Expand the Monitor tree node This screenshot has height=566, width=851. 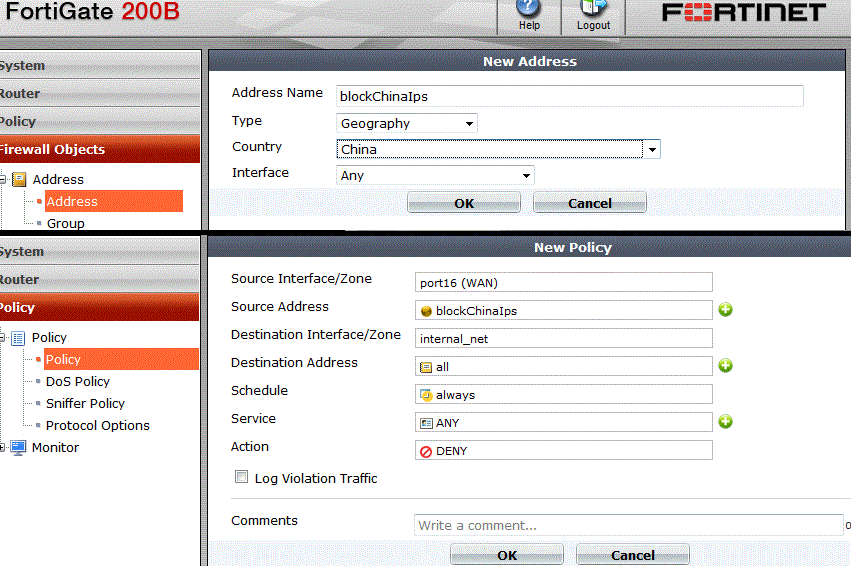click(3, 448)
